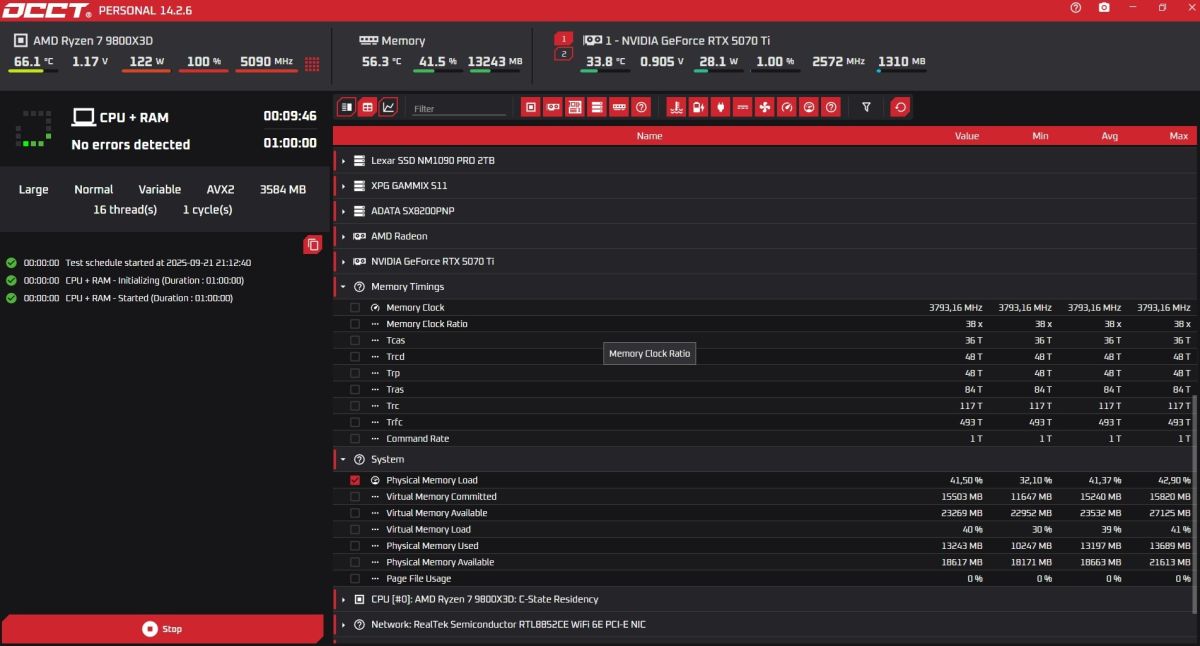Toggle the voltage battery sensor filter icon
Screen dimensions: 1200x646
click(x=698, y=107)
